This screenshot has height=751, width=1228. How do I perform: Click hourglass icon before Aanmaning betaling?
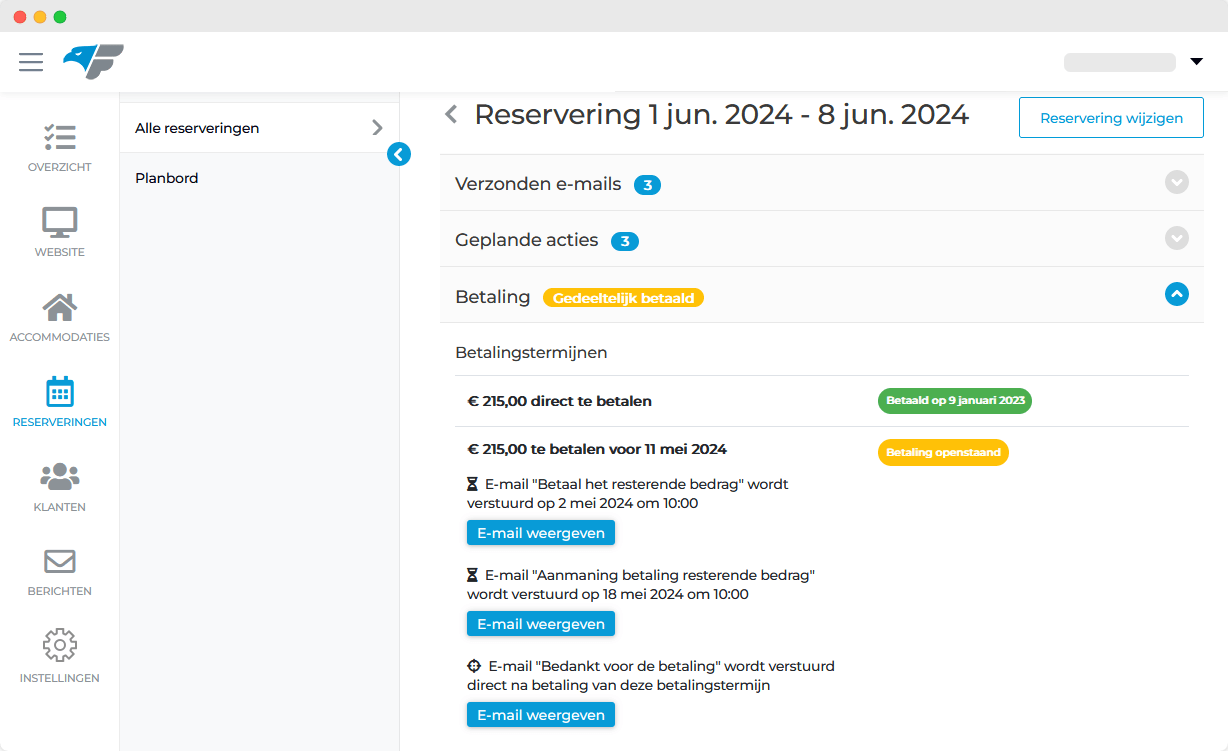pyautogui.click(x=472, y=575)
